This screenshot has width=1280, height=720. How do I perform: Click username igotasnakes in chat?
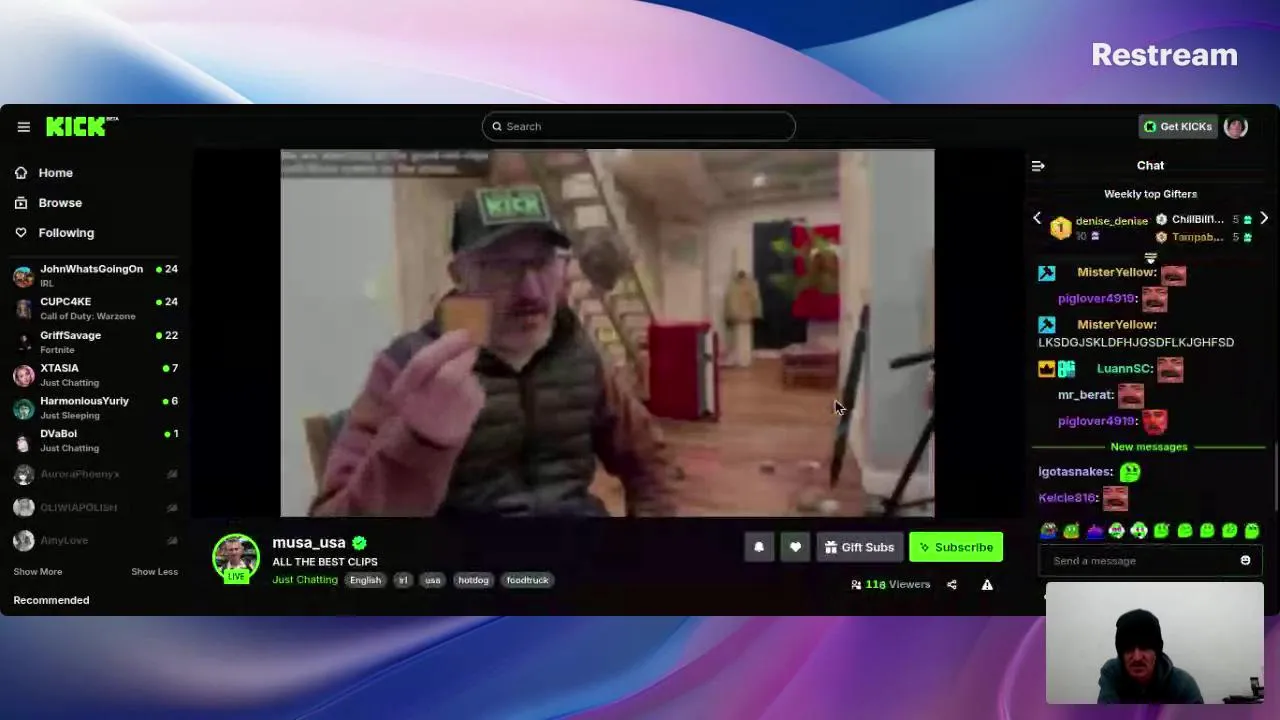(1075, 472)
